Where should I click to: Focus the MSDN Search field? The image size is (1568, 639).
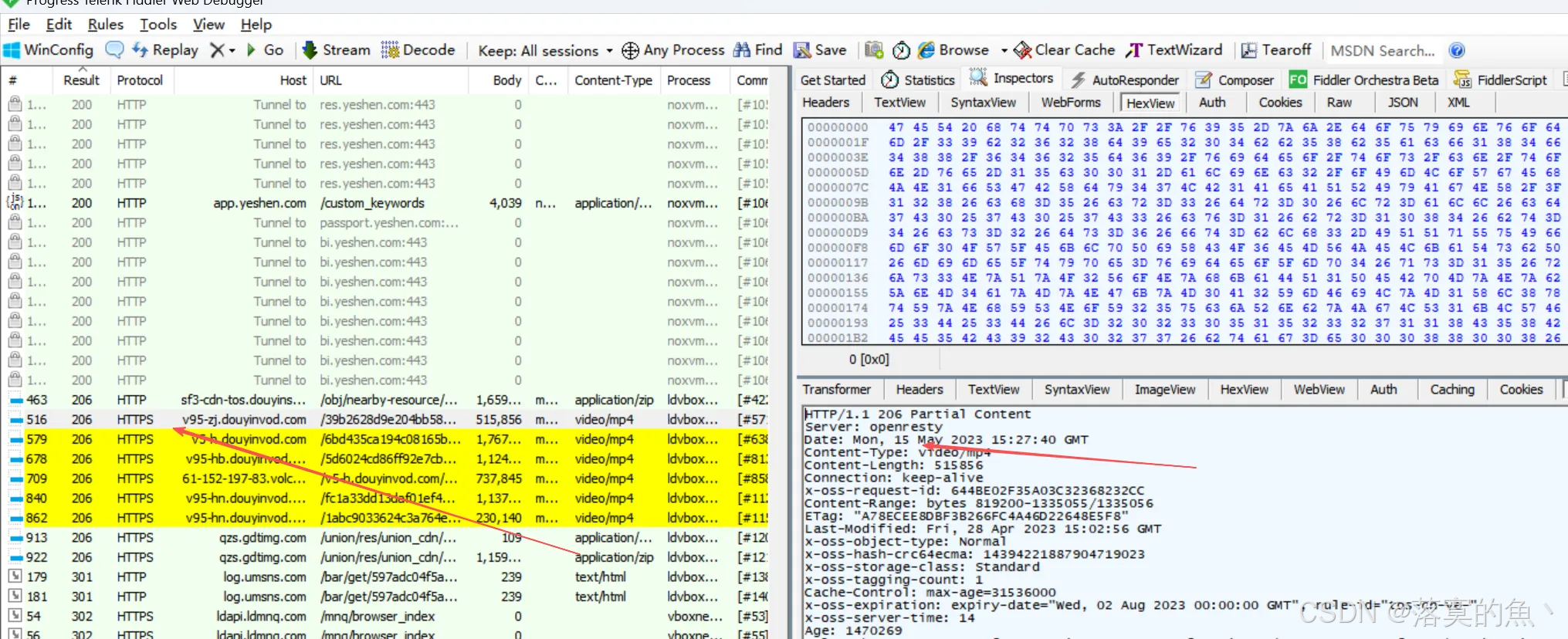1383,51
